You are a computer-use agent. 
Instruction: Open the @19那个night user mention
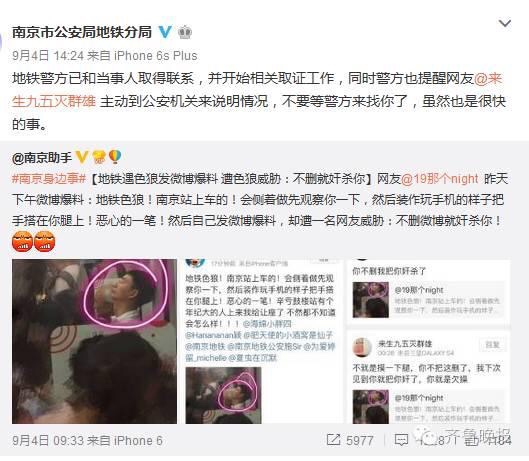439,179
